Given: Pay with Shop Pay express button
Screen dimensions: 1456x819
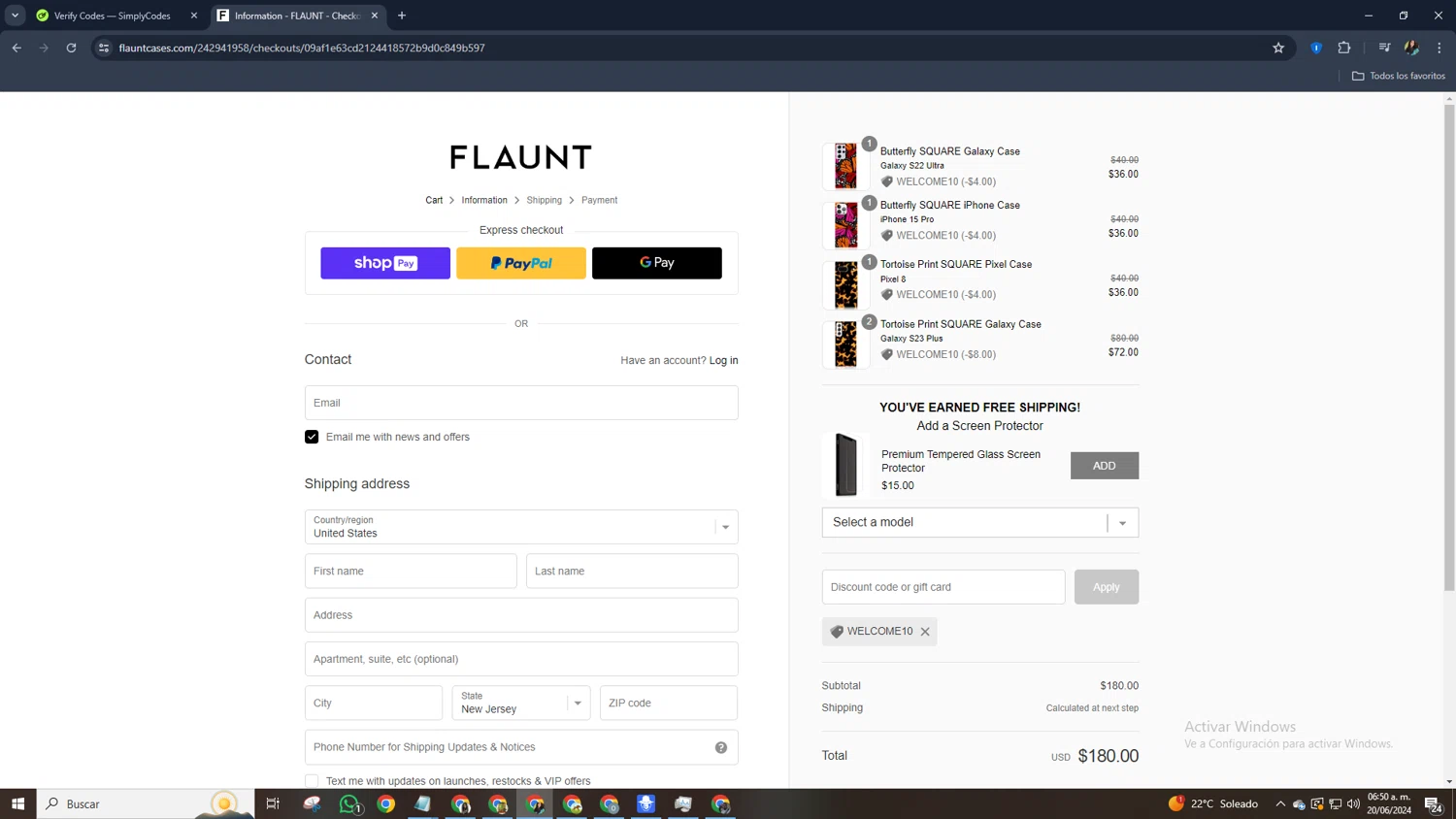Looking at the screenshot, I should click(x=385, y=263).
